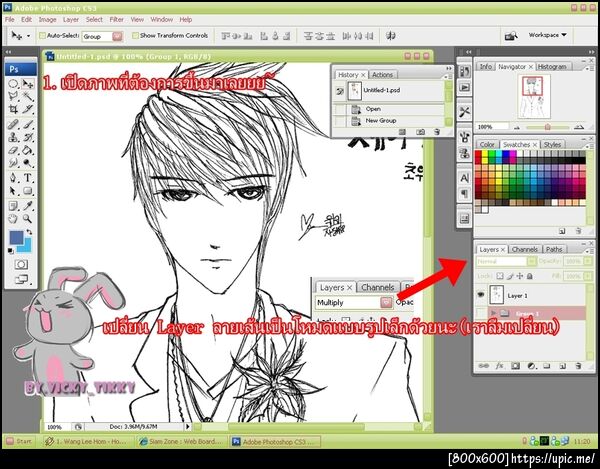Select the Brush tool
The image size is (600, 469).
click(28, 124)
